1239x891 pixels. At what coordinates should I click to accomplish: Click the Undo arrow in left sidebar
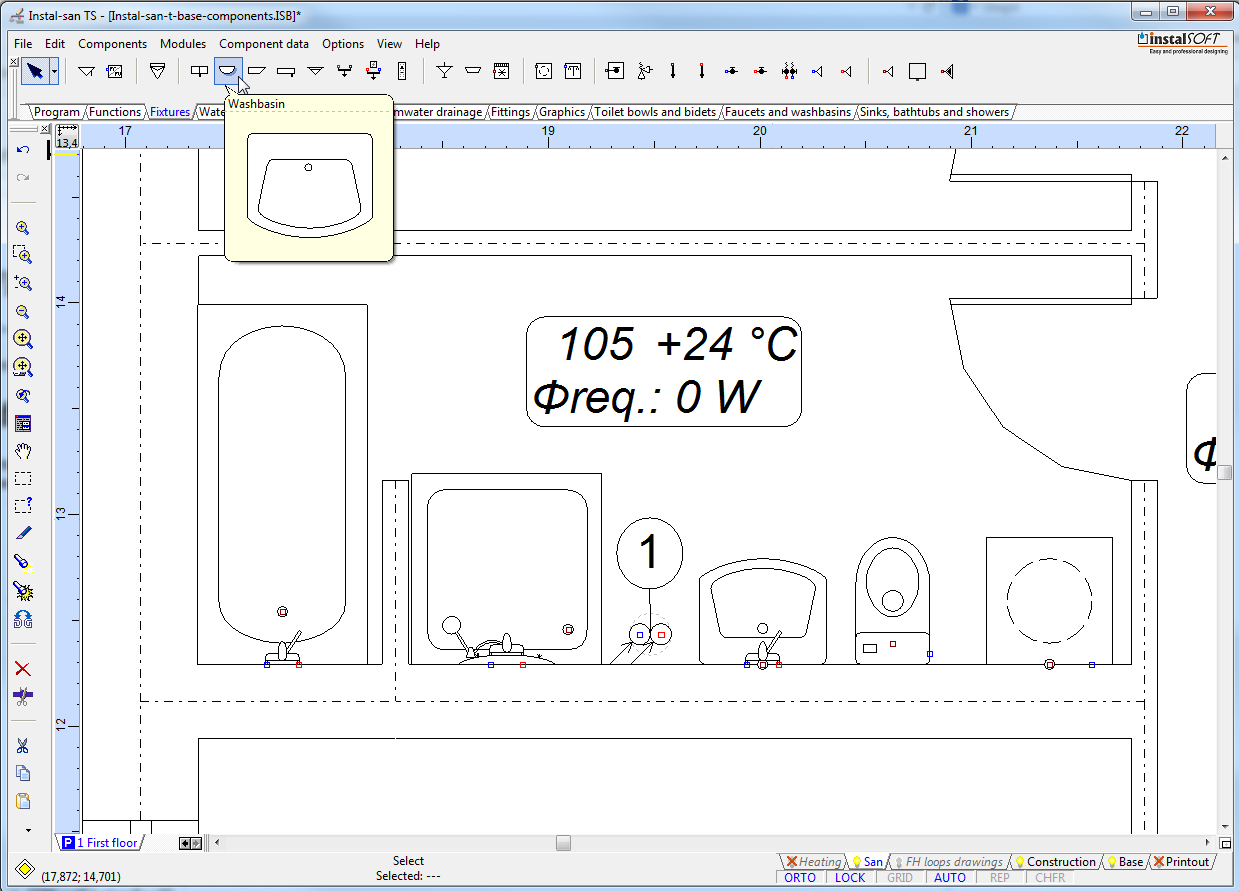coord(23,149)
